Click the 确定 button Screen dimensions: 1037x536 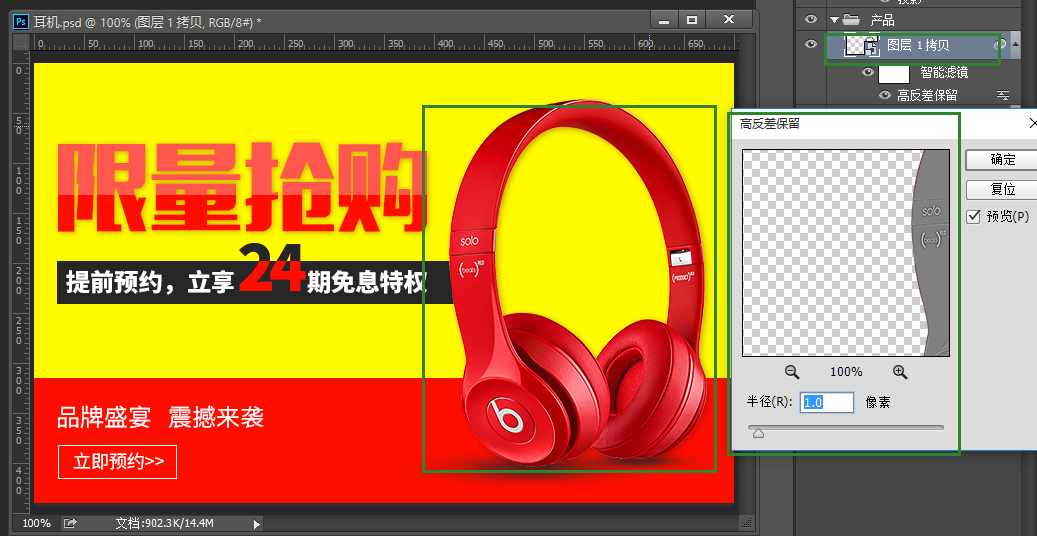(x=1003, y=159)
